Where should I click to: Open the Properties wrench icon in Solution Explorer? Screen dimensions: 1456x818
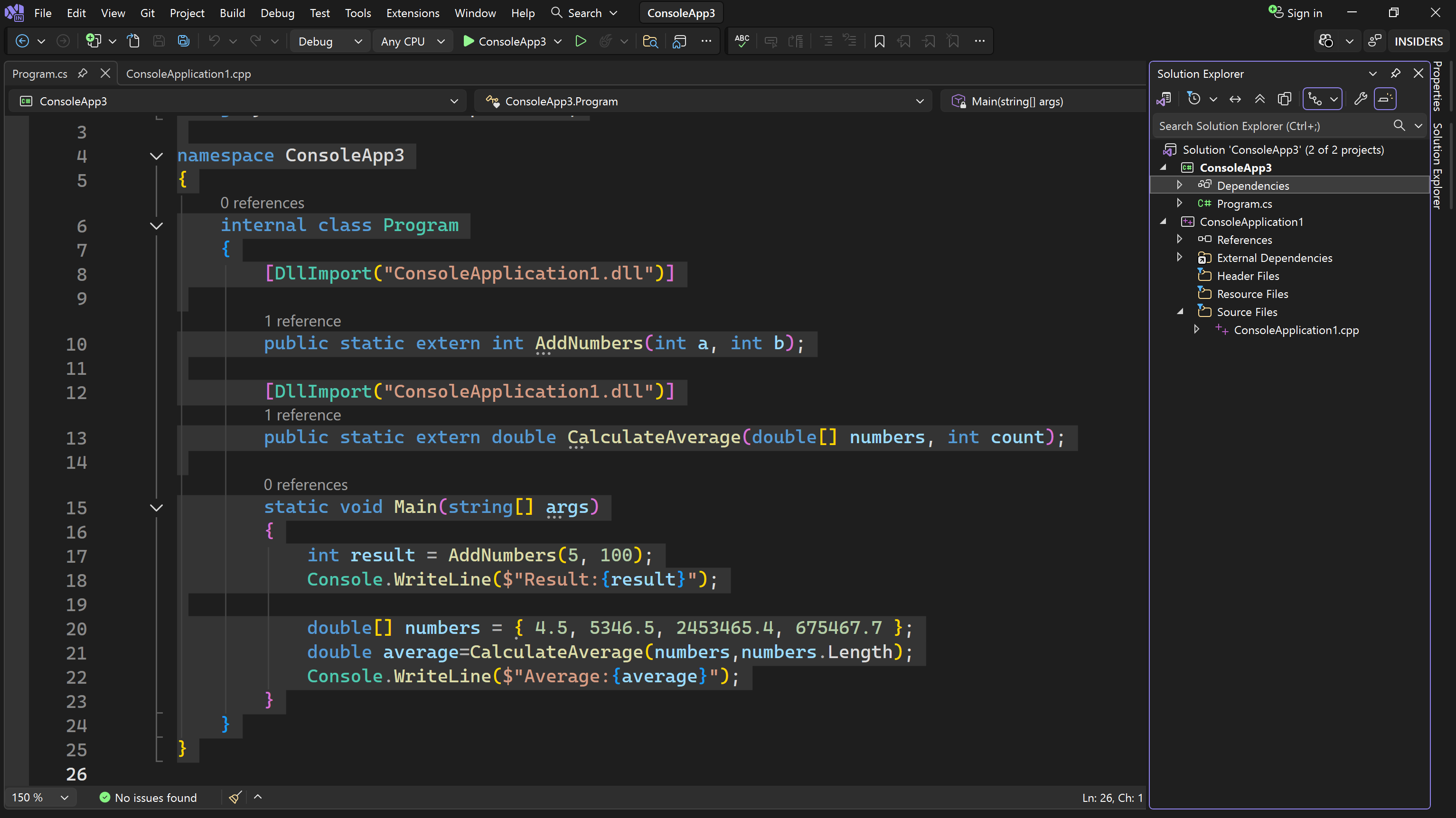[x=1361, y=100]
